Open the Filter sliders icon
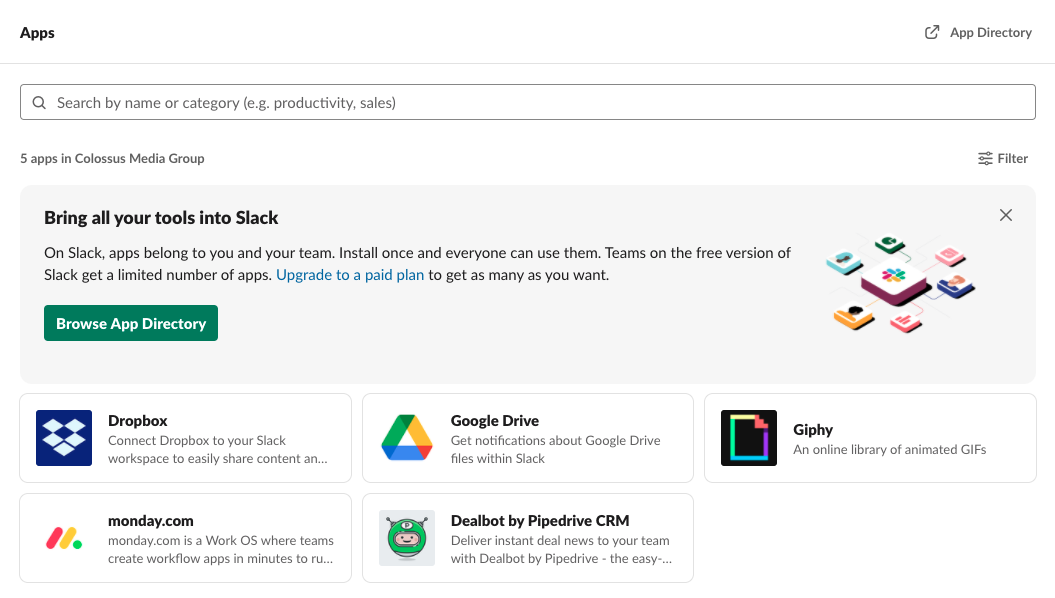 click(985, 158)
